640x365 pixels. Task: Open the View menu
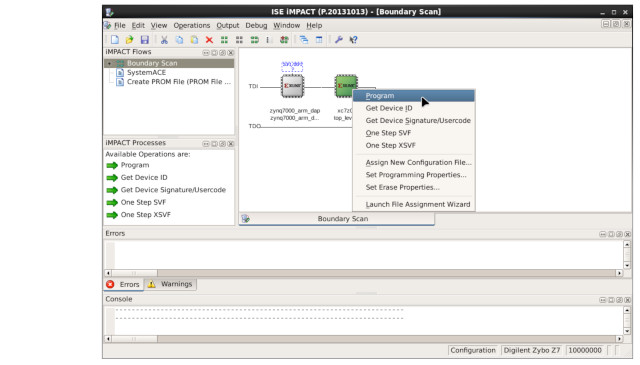pos(159,25)
